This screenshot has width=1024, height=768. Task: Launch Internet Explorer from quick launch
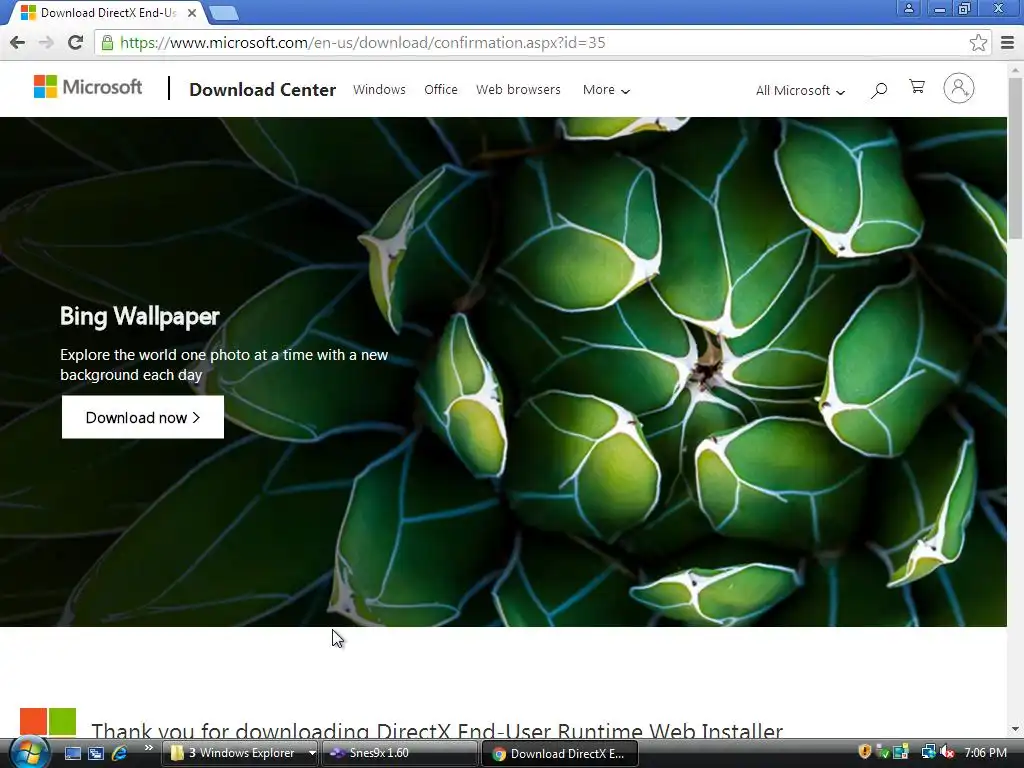point(120,753)
